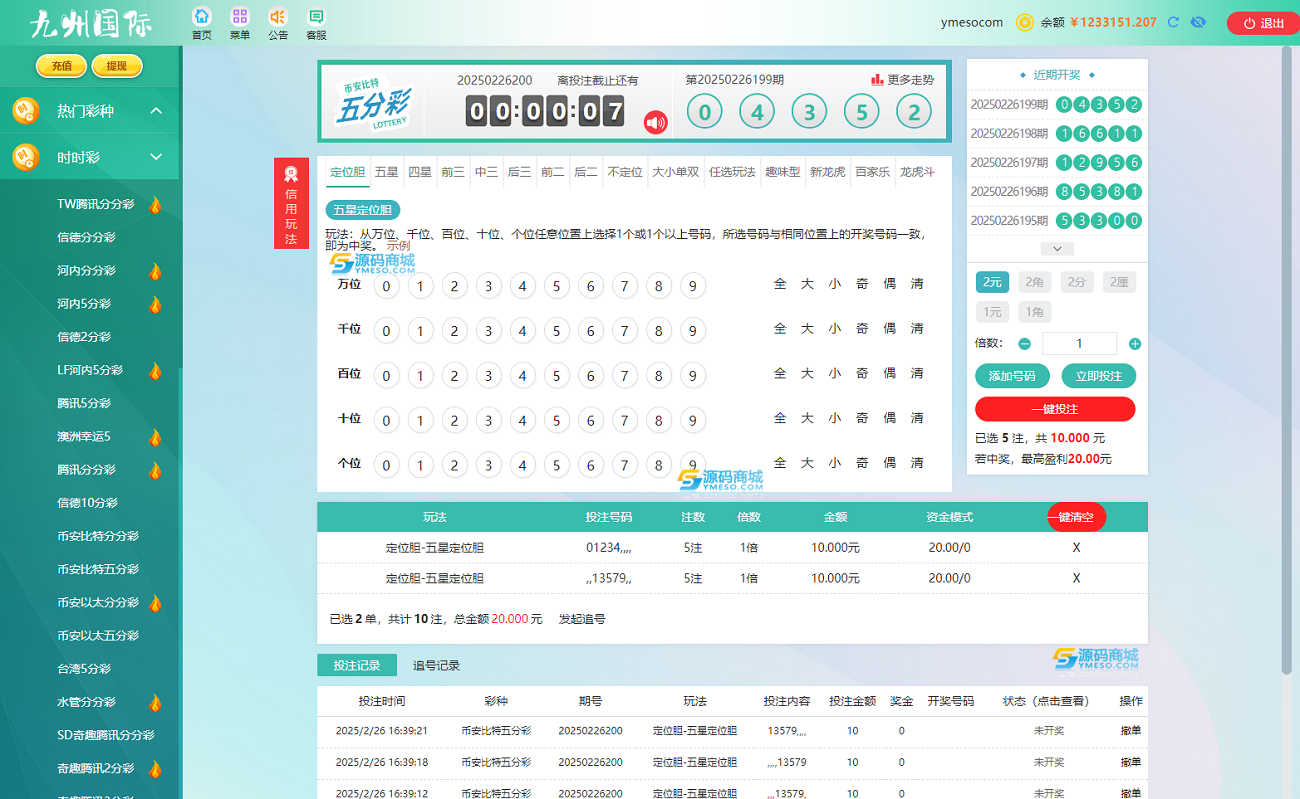Select 台湾5分彩 in the sidebar
1300x799 pixels.
click(84, 668)
